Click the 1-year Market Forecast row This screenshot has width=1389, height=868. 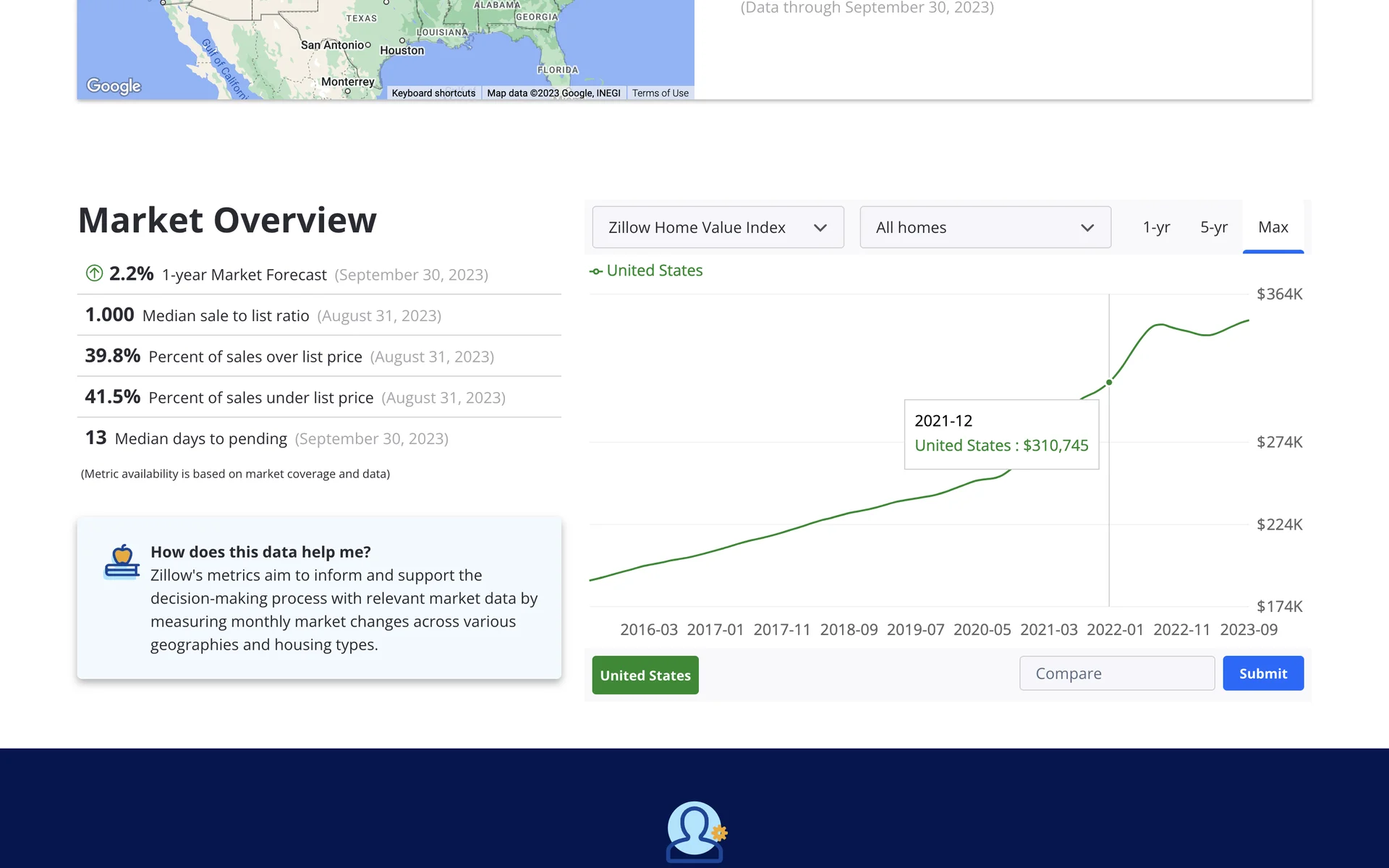point(318,275)
